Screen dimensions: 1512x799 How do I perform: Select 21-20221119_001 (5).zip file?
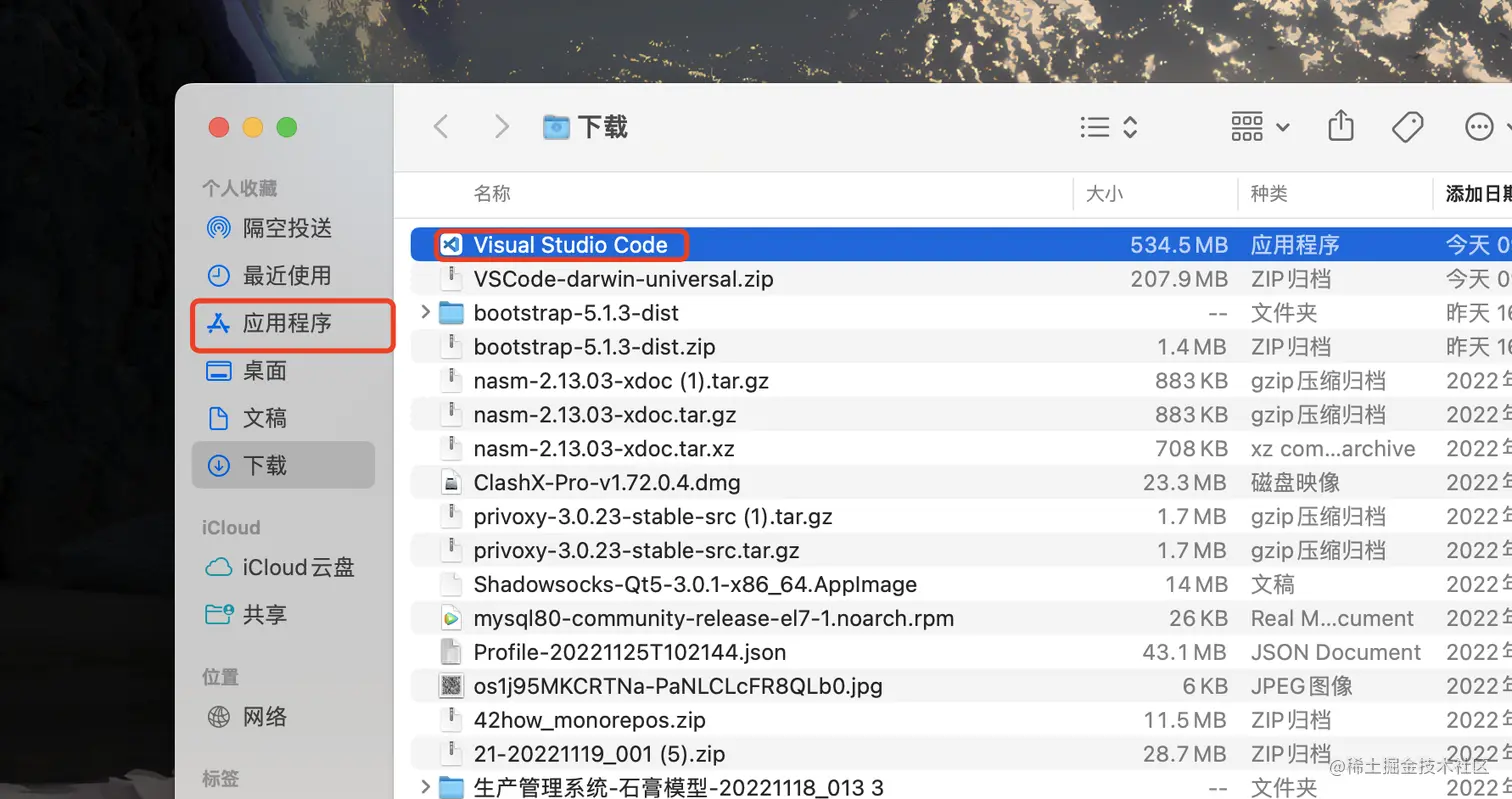pyautogui.click(x=599, y=753)
